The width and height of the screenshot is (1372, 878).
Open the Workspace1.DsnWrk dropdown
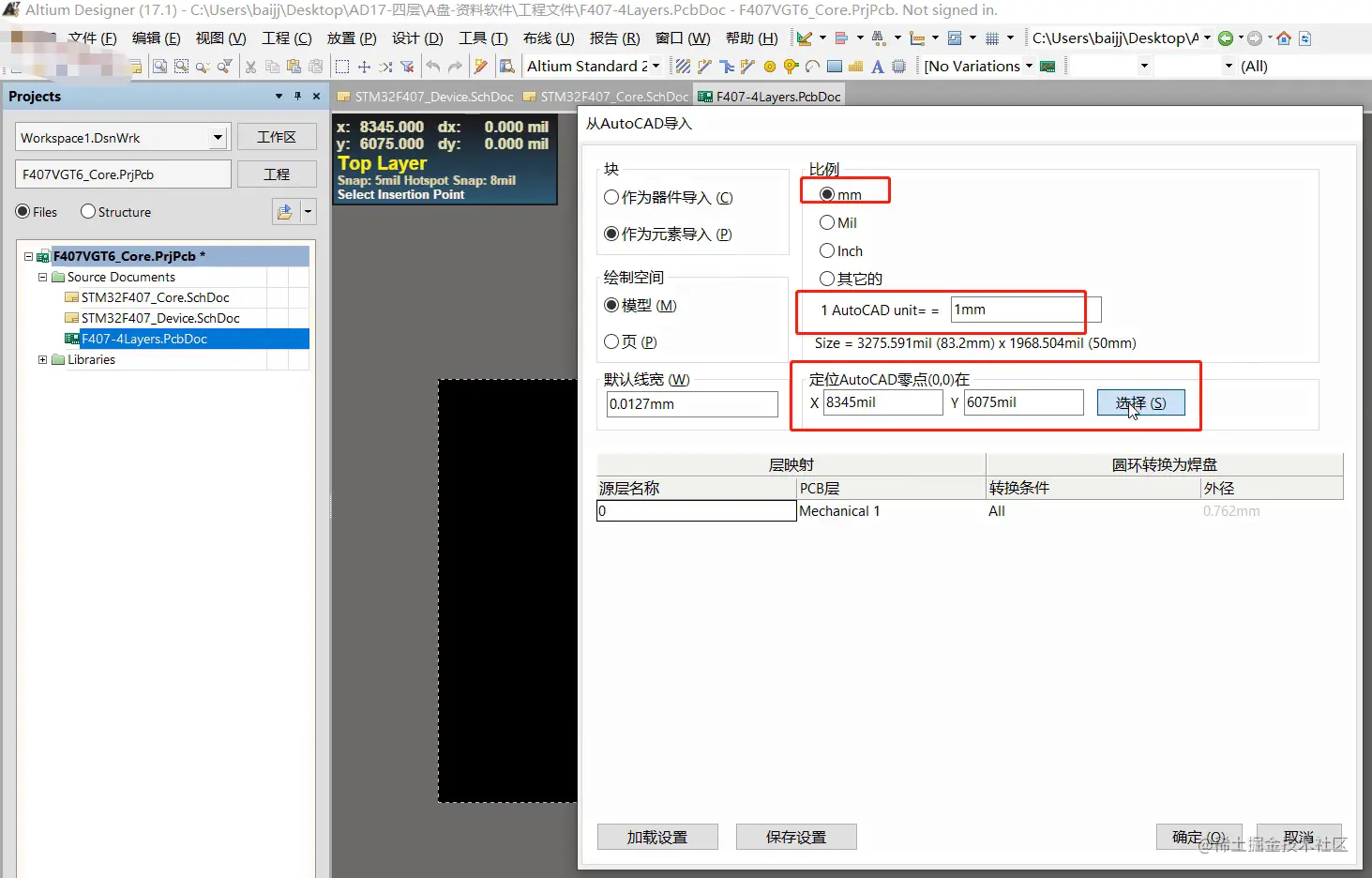218,138
